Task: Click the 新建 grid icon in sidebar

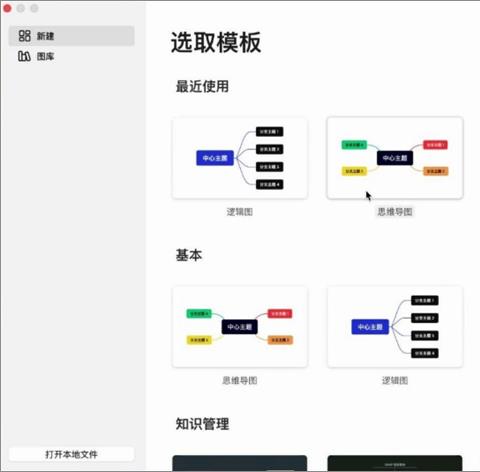Action: coord(24,36)
